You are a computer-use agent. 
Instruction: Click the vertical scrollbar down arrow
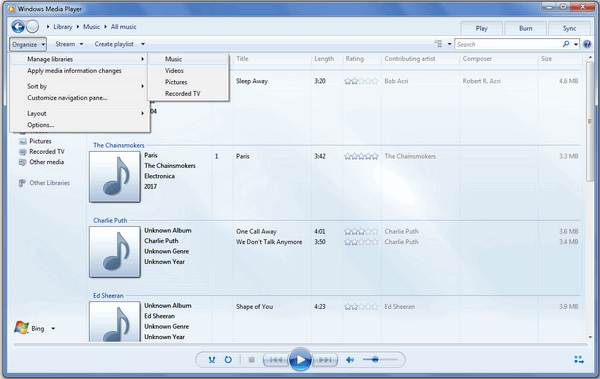590,337
